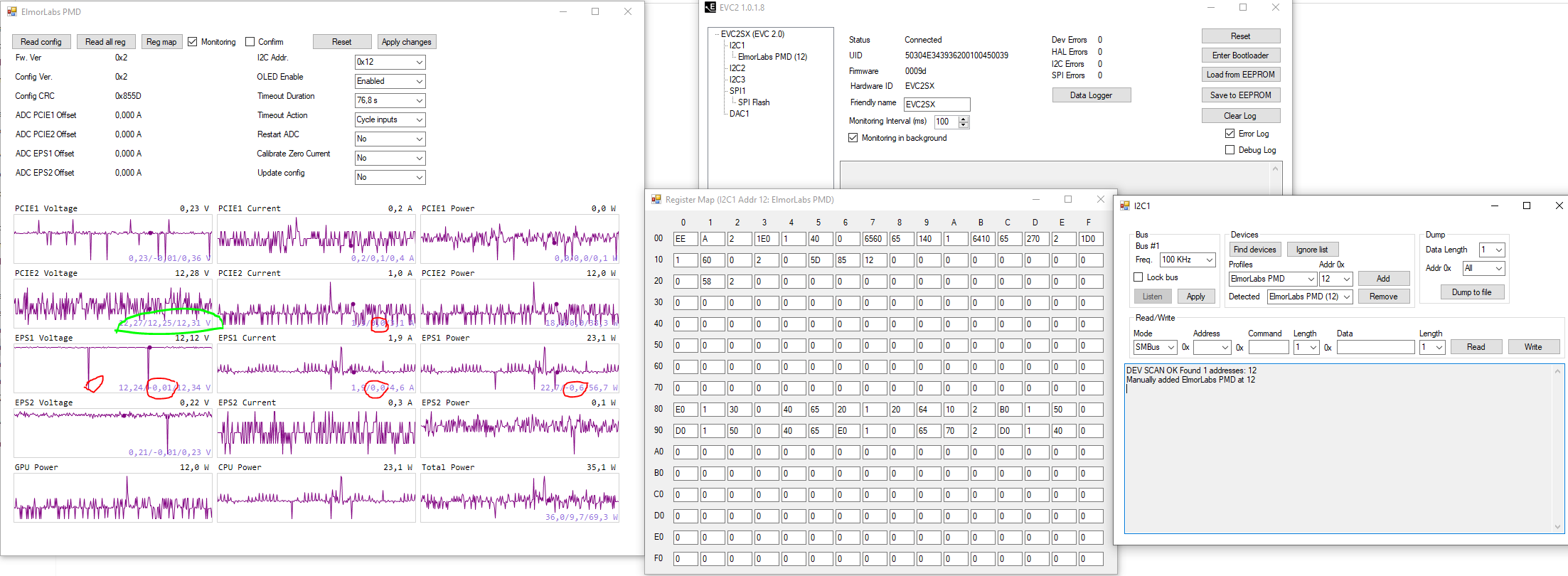Image resolution: width=1568 pixels, height=576 pixels.
Task: Click the EVC2 window title icon
Action: point(710,7)
